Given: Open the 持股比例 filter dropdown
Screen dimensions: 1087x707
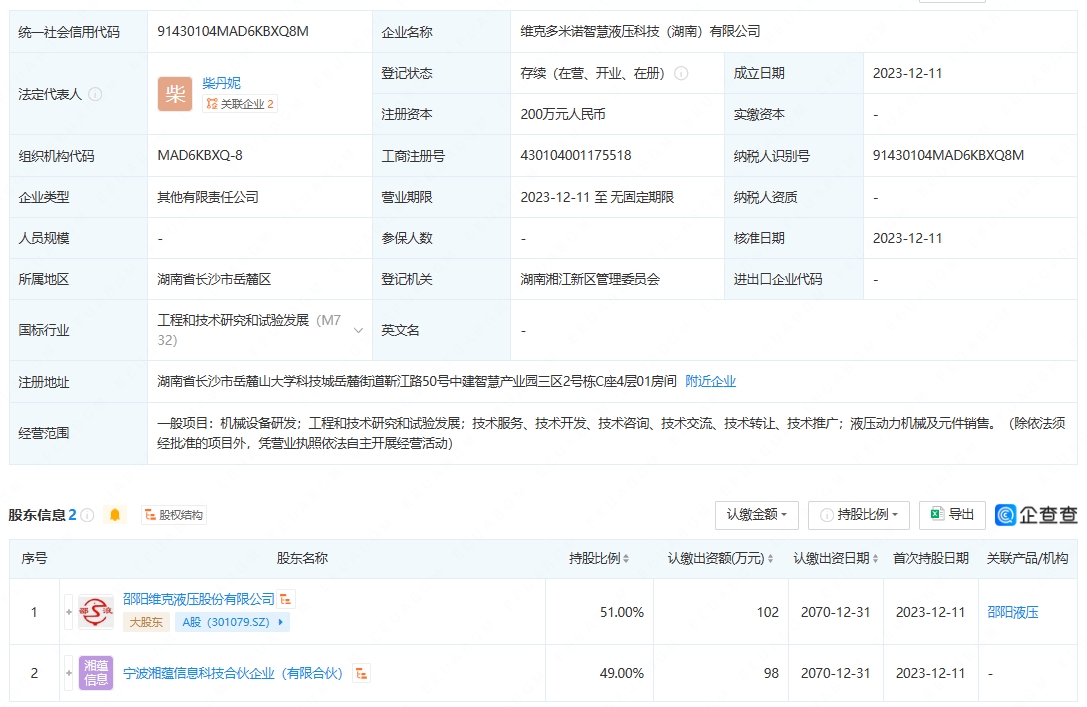Looking at the screenshot, I should point(860,515).
